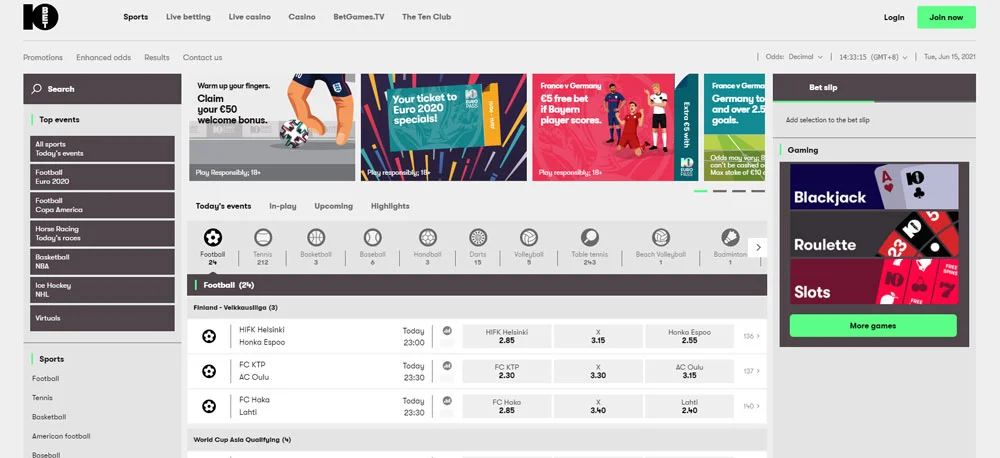Expand 140 more markets for FC Haka
The image size is (1000, 458).
pos(752,406)
